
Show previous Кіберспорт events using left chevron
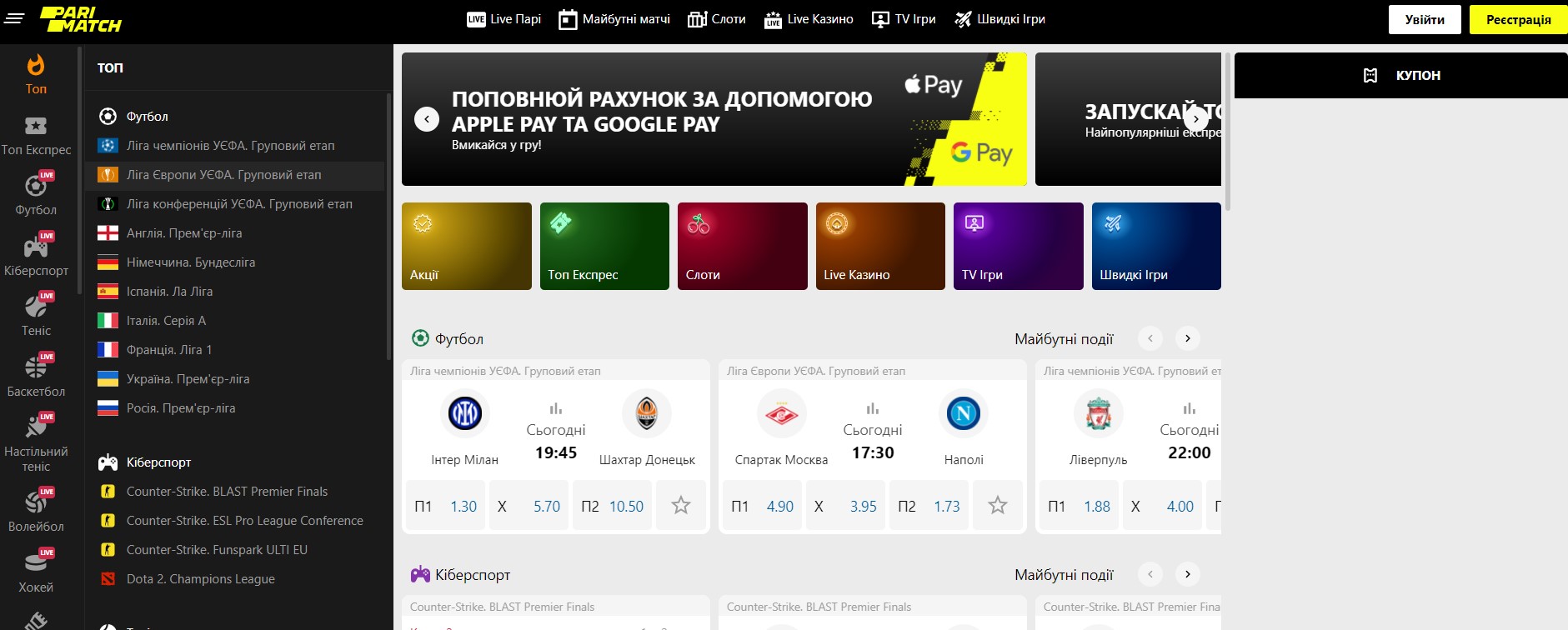point(1150,574)
